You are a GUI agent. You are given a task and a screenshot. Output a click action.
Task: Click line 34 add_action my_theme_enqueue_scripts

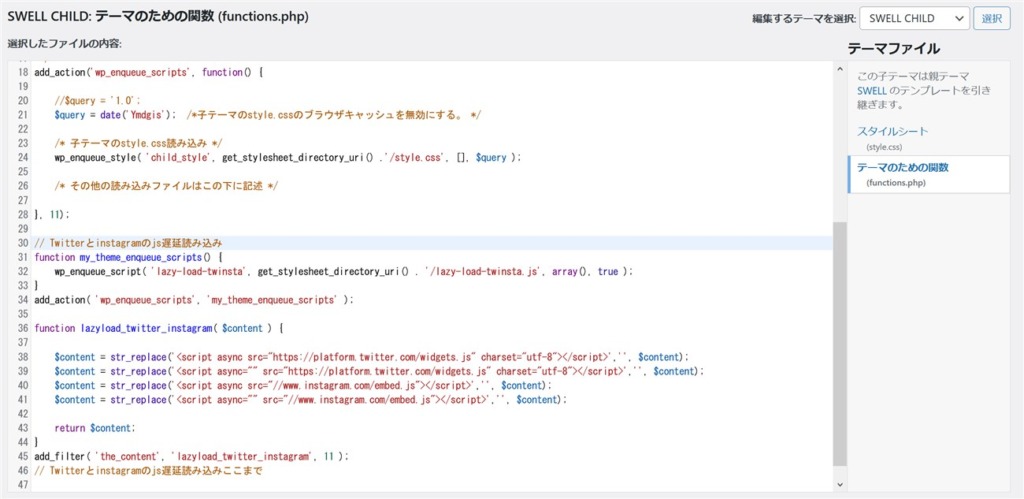pos(194,300)
